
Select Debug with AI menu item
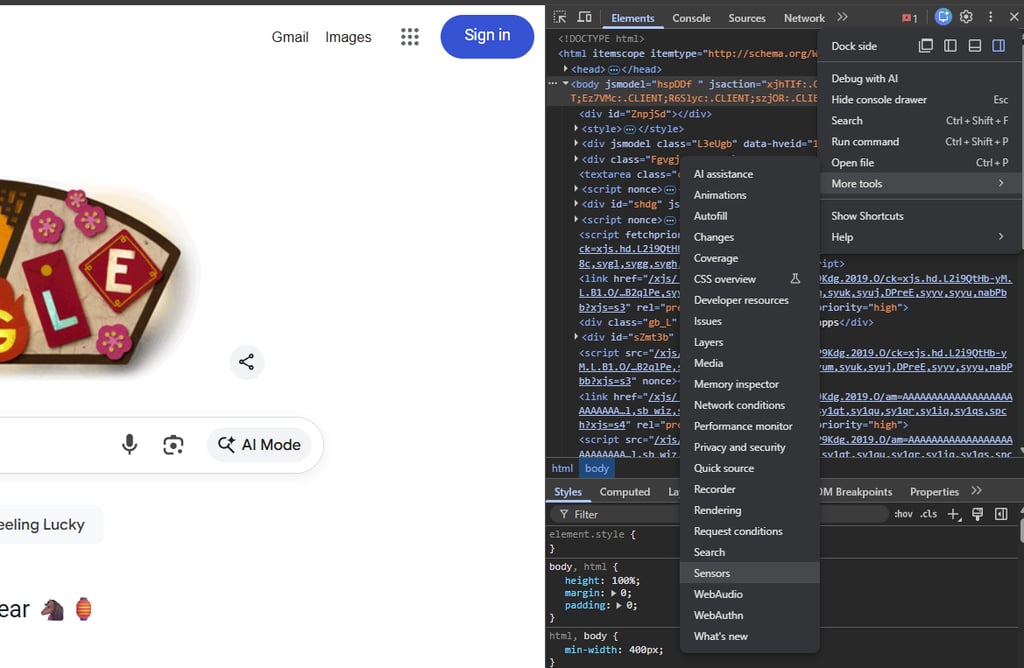tap(918, 78)
